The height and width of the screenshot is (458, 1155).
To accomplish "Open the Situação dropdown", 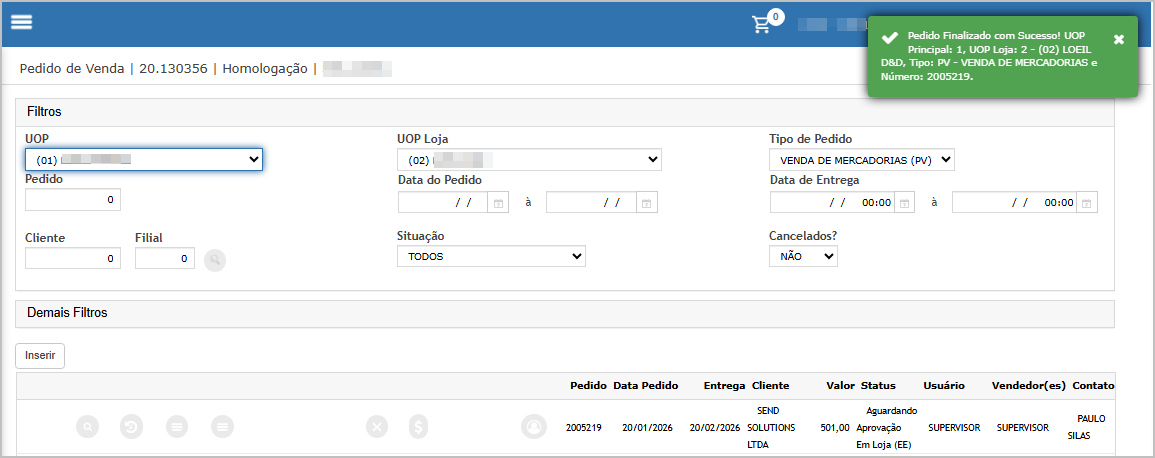I will pyautogui.click(x=491, y=257).
